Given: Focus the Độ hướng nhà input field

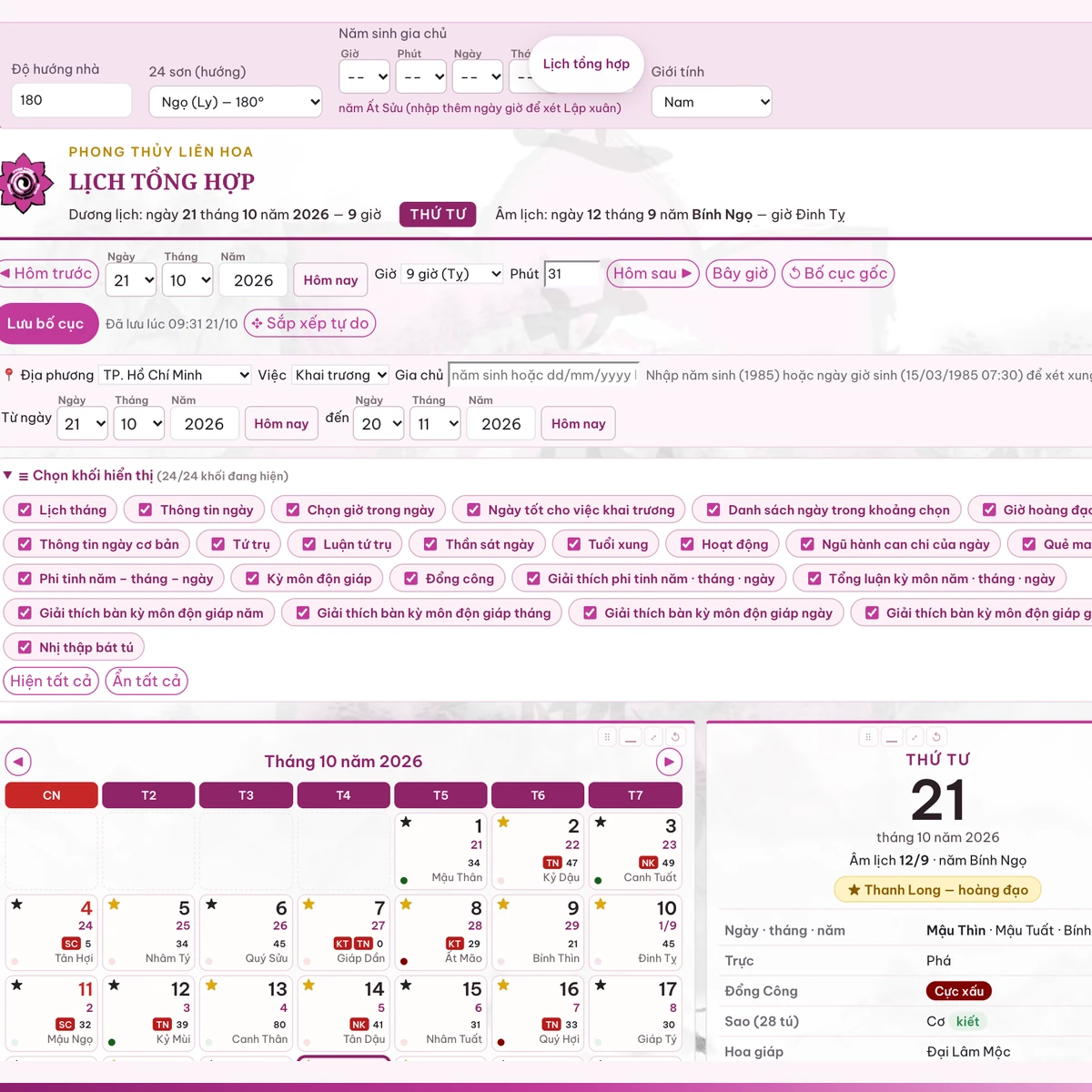Looking at the screenshot, I should [71, 100].
